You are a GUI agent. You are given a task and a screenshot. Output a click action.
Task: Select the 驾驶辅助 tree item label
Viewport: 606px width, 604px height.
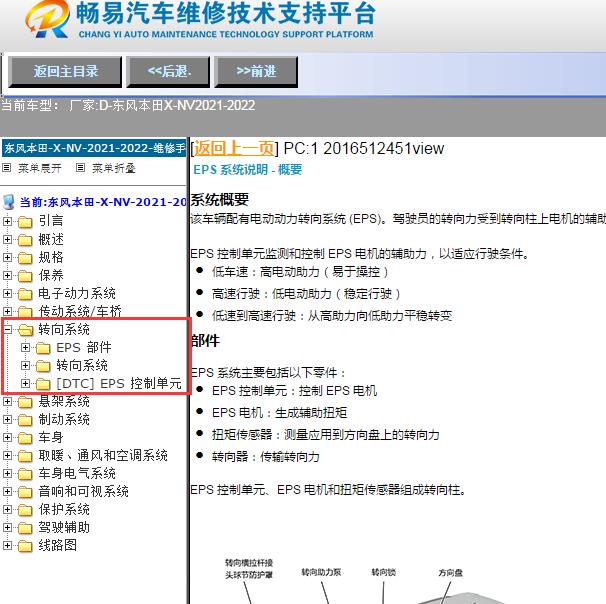point(64,527)
